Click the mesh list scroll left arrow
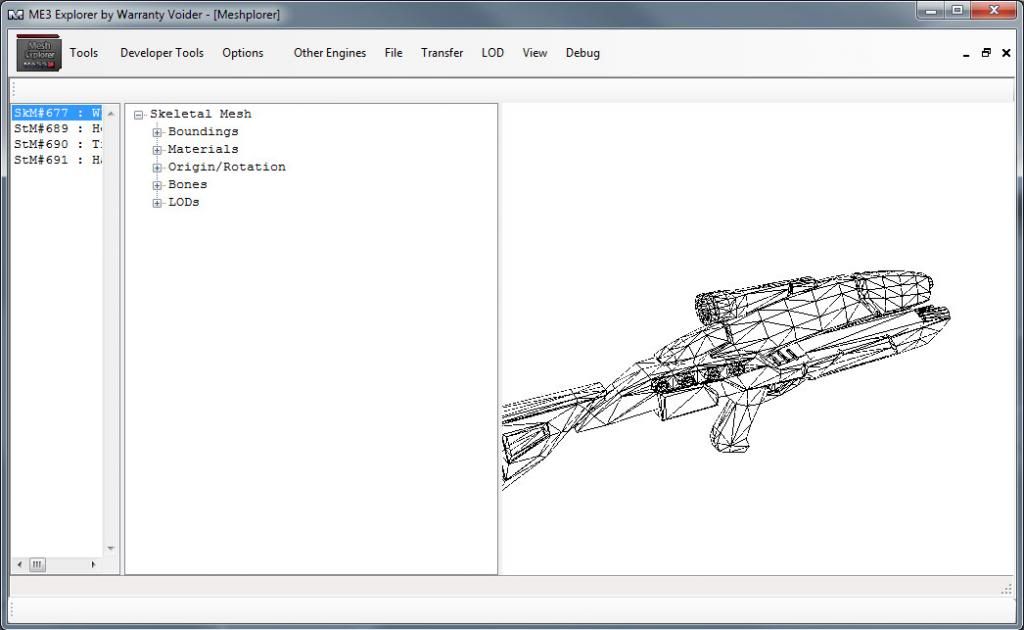This screenshot has height=630, width=1024. [x=20, y=565]
